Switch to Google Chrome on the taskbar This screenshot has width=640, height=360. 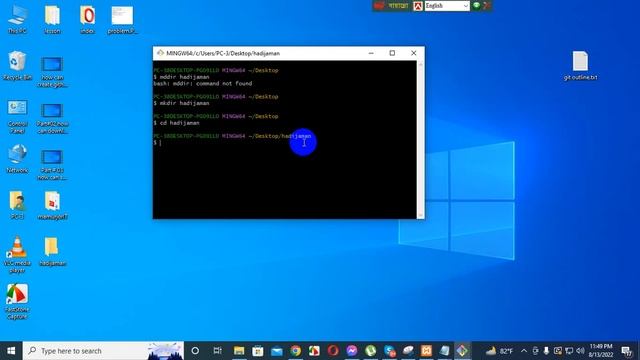coord(296,351)
